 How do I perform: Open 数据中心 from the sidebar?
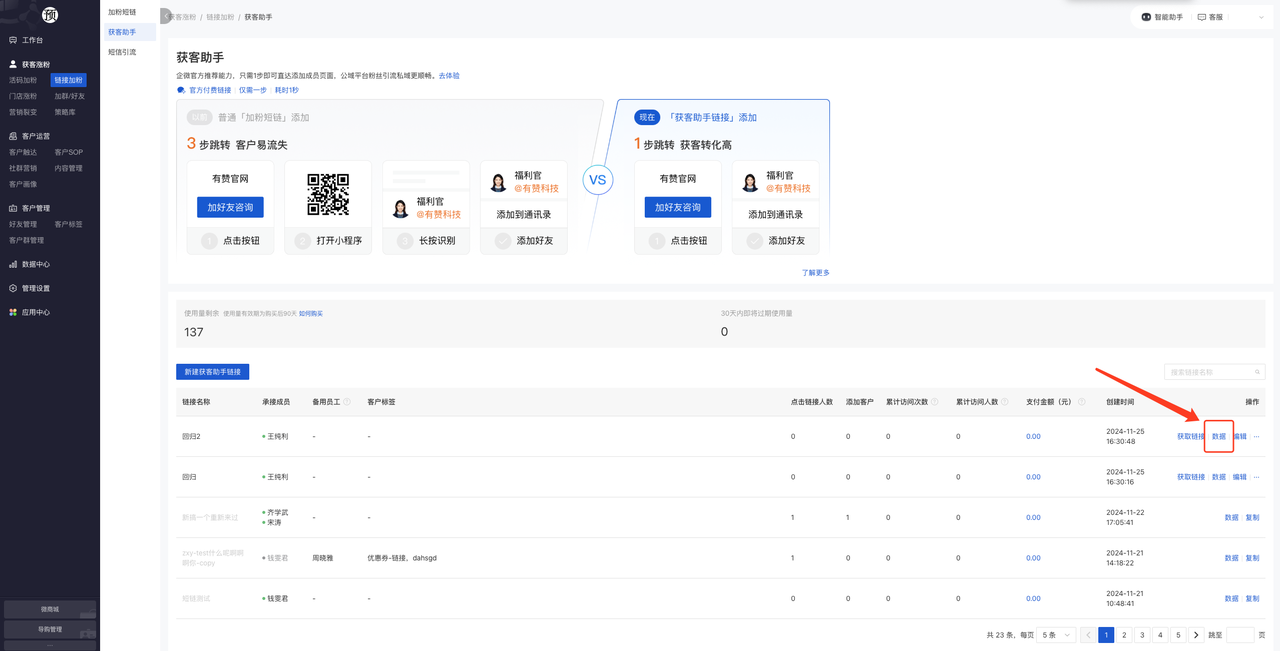coord(30,264)
